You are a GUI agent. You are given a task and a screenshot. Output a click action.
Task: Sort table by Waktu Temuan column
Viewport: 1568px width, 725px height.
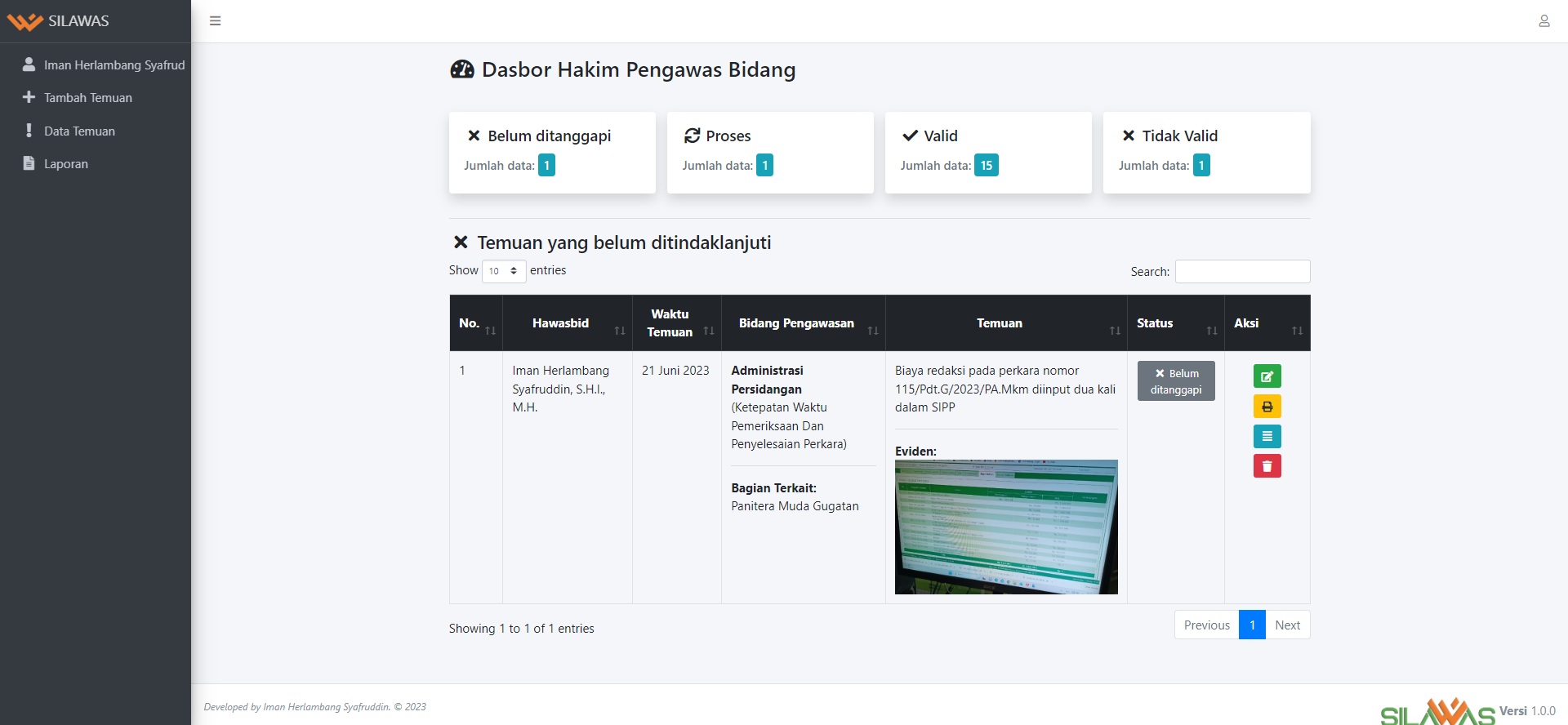(x=676, y=323)
